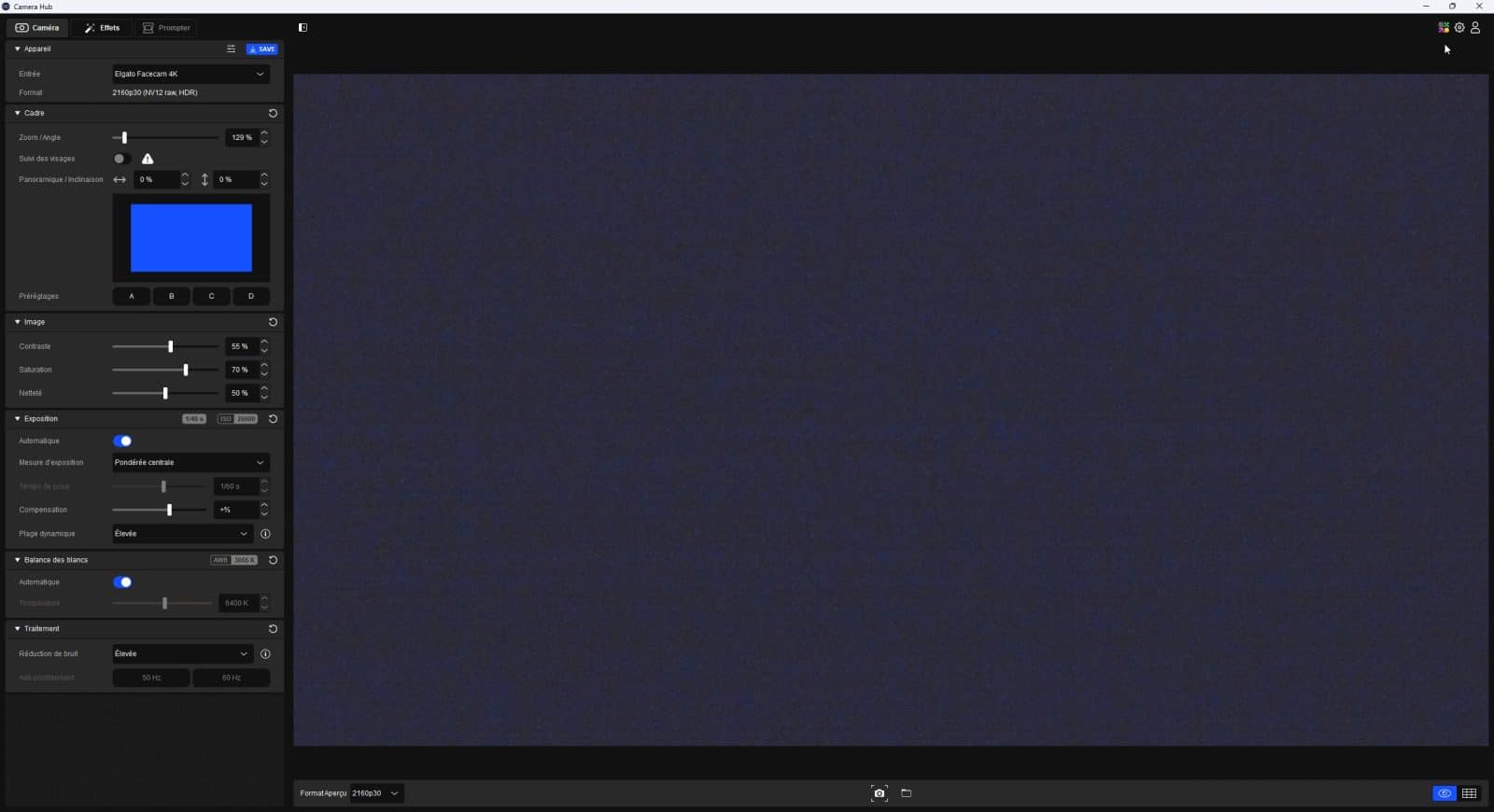Open Mesure d'exposition dropdown

pos(190,463)
